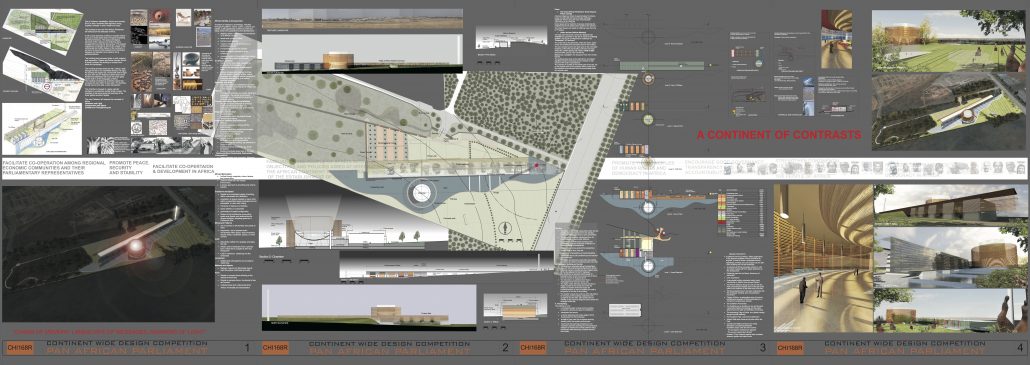The image size is (1030, 365).
Task: Click board number 4 in the footer
Action: coord(1019,348)
